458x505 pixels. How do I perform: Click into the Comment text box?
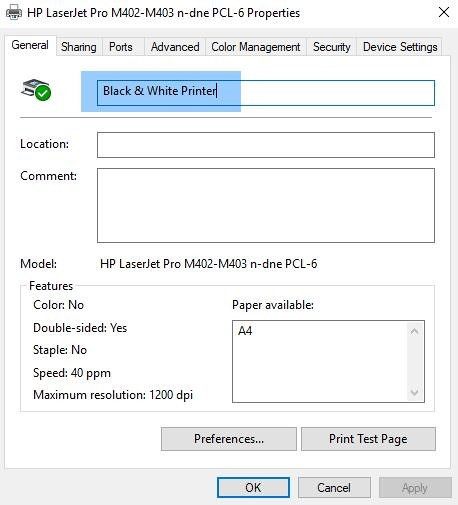tap(266, 205)
